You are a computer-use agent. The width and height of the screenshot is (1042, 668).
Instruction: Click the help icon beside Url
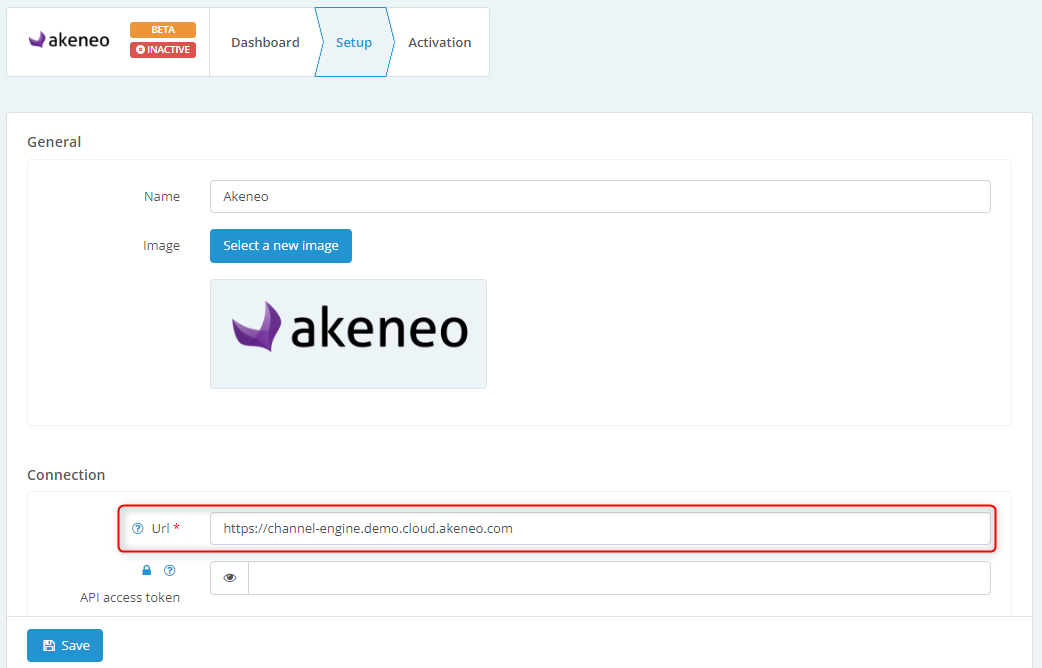pos(138,529)
